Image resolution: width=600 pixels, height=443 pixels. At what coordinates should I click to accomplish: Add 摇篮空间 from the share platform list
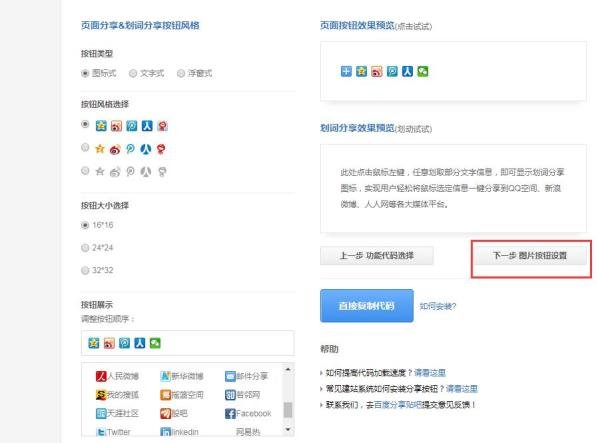(182, 394)
